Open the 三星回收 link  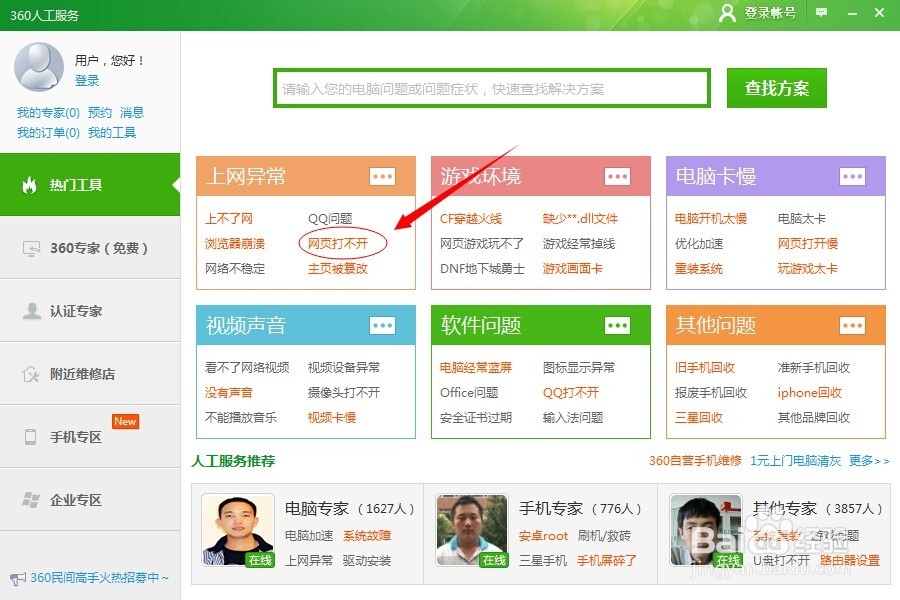coord(699,417)
